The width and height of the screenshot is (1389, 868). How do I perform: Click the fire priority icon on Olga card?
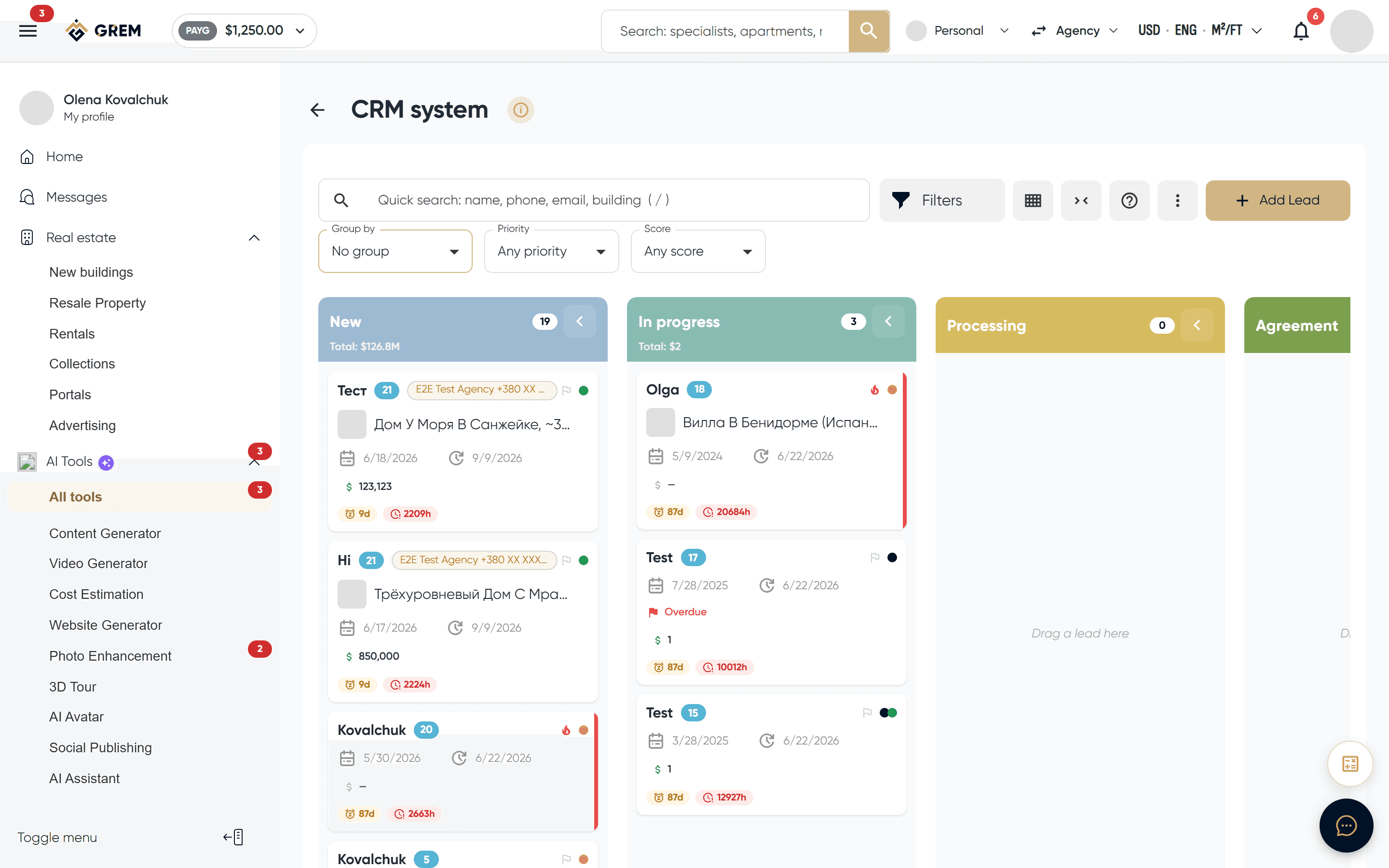875,390
